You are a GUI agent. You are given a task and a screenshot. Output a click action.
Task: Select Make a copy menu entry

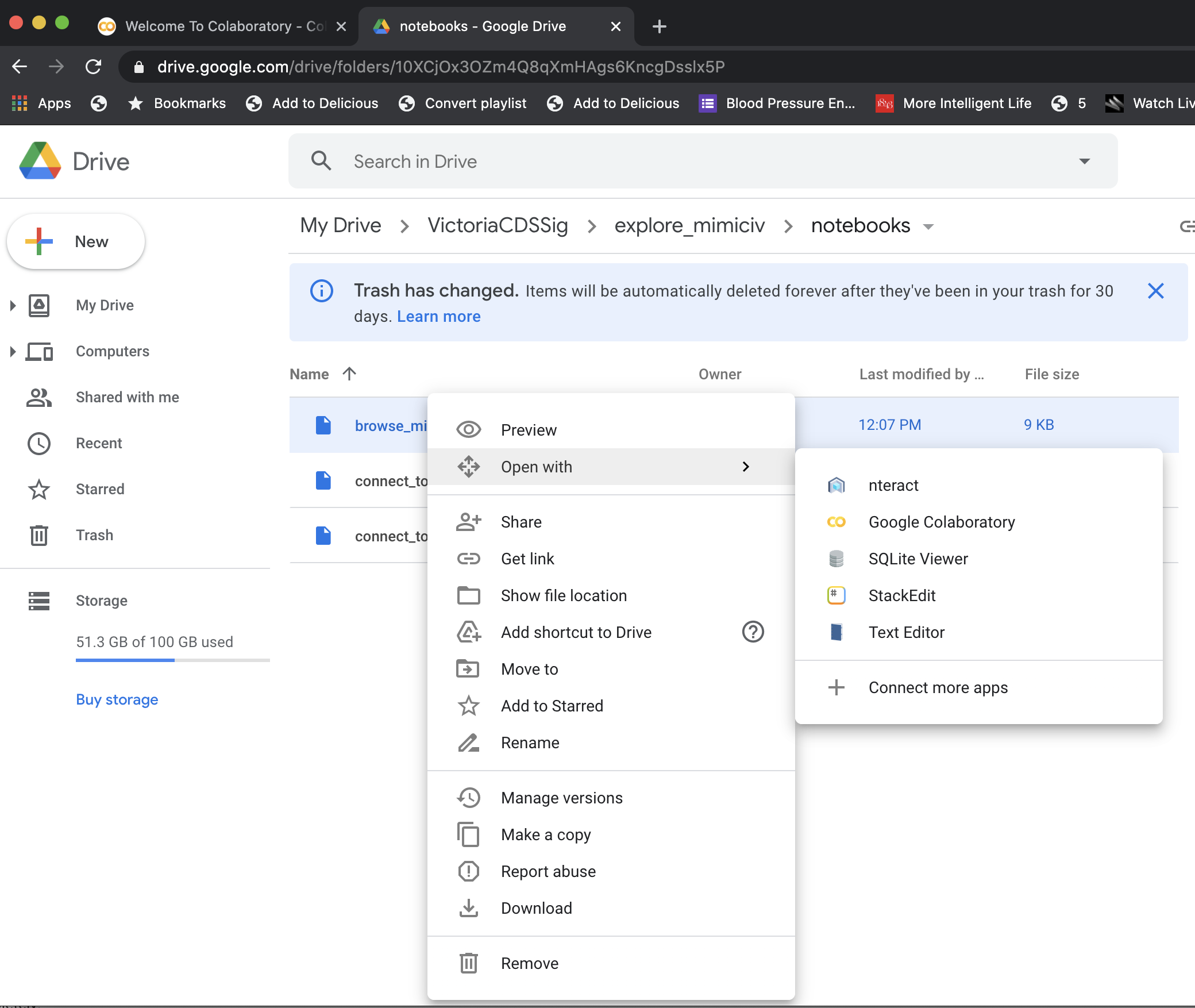(545, 834)
